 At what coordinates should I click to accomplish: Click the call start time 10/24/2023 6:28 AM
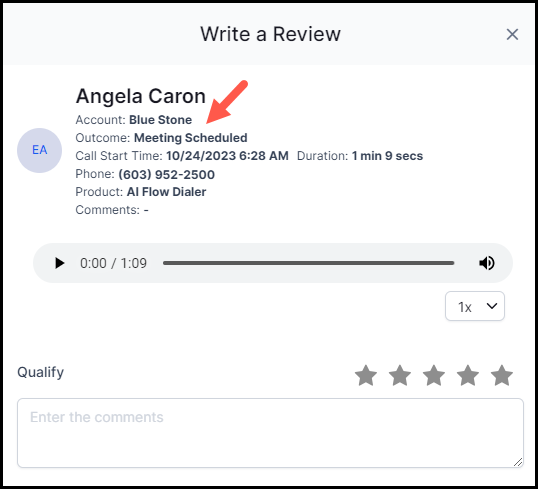[227, 156]
